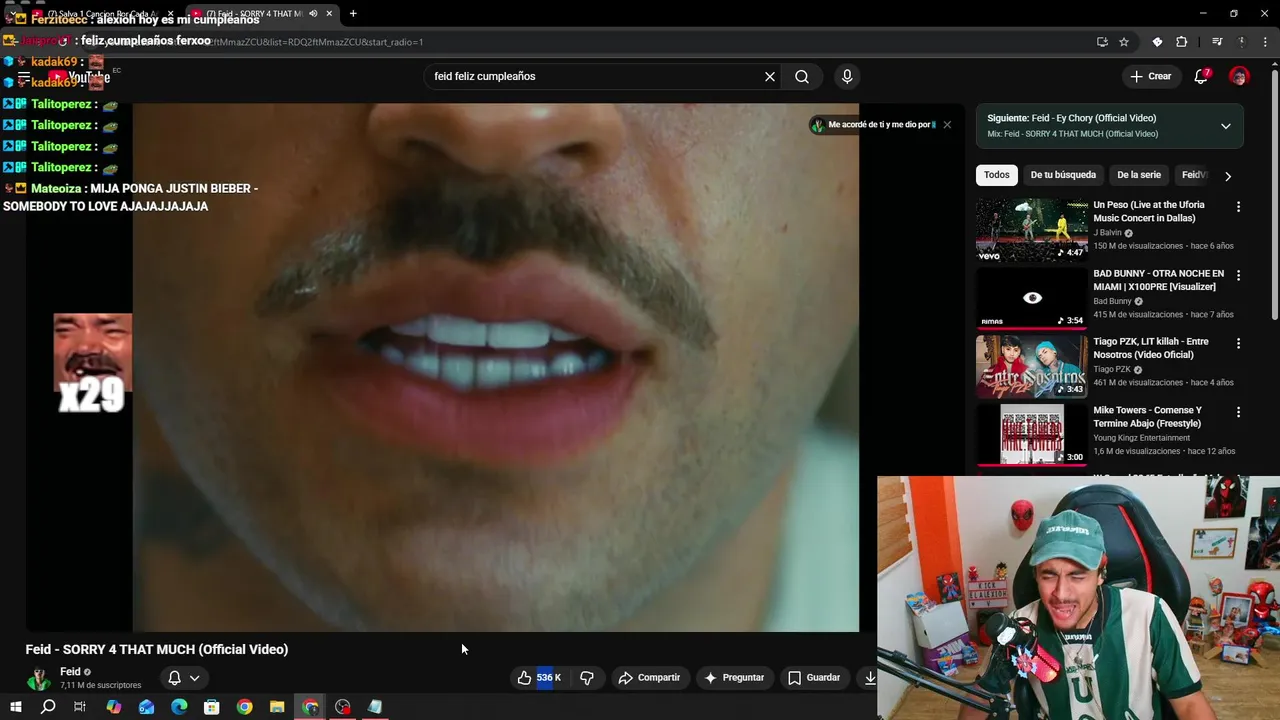Click the Compartir share button
The width and height of the screenshot is (1280, 720).
click(x=649, y=678)
